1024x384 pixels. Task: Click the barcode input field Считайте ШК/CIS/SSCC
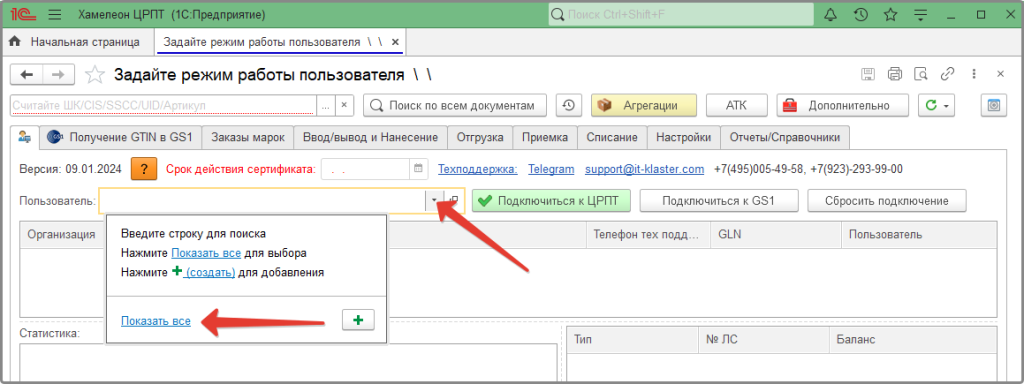coord(164,105)
